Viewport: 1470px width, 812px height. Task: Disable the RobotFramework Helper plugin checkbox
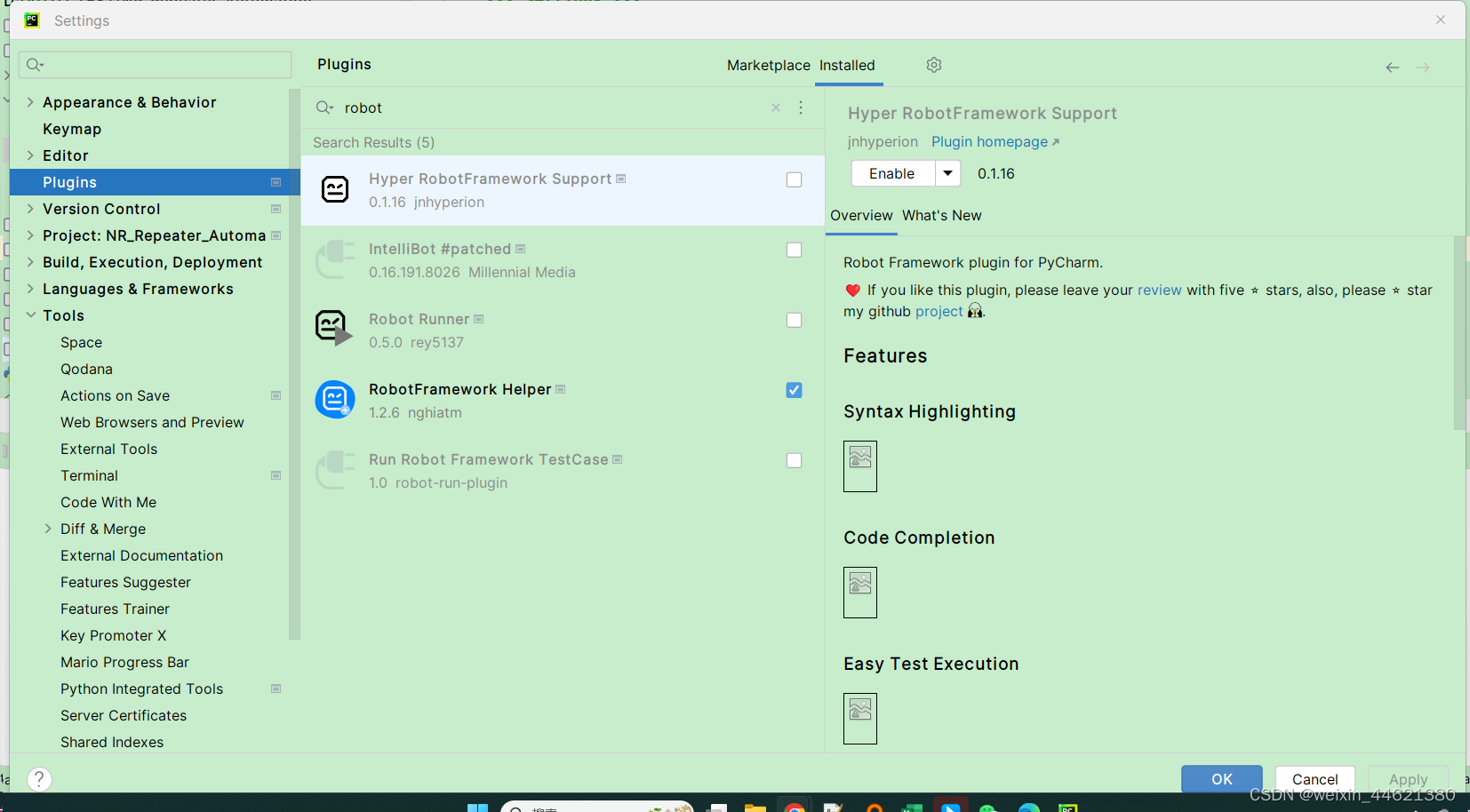click(793, 390)
